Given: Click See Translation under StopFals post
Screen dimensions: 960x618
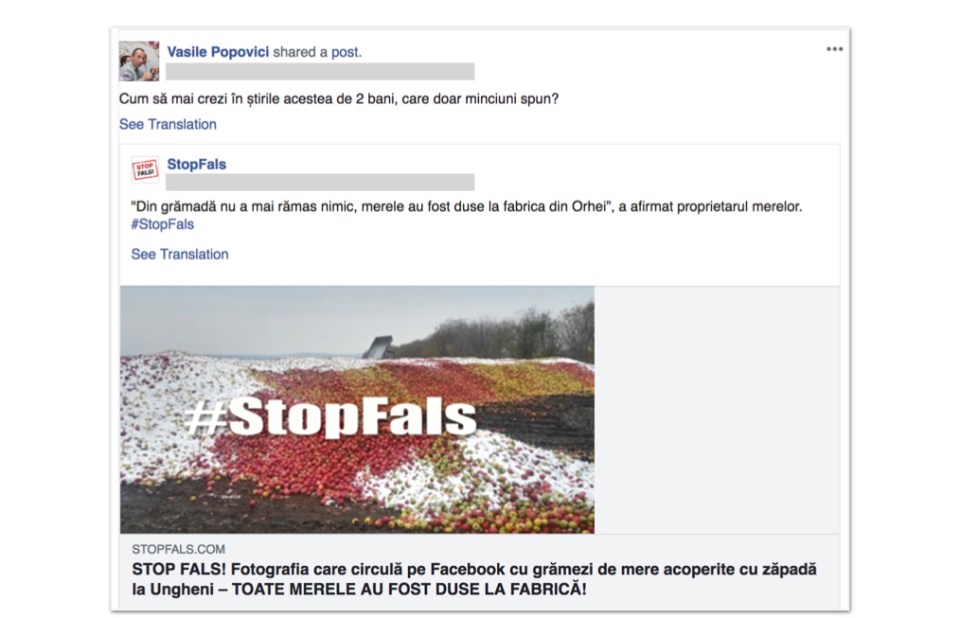Looking at the screenshot, I should pos(179,254).
